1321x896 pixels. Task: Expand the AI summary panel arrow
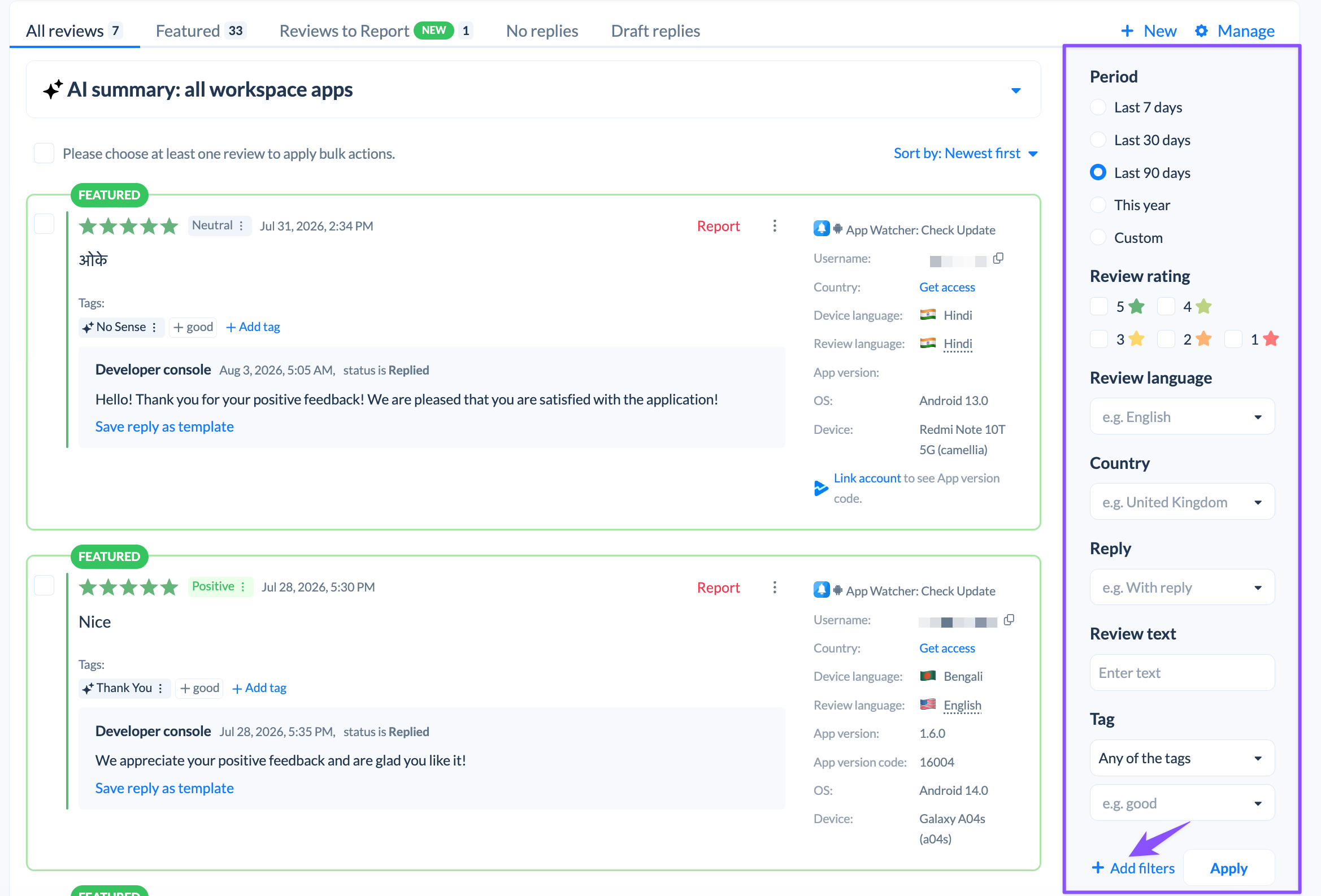click(x=1015, y=90)
